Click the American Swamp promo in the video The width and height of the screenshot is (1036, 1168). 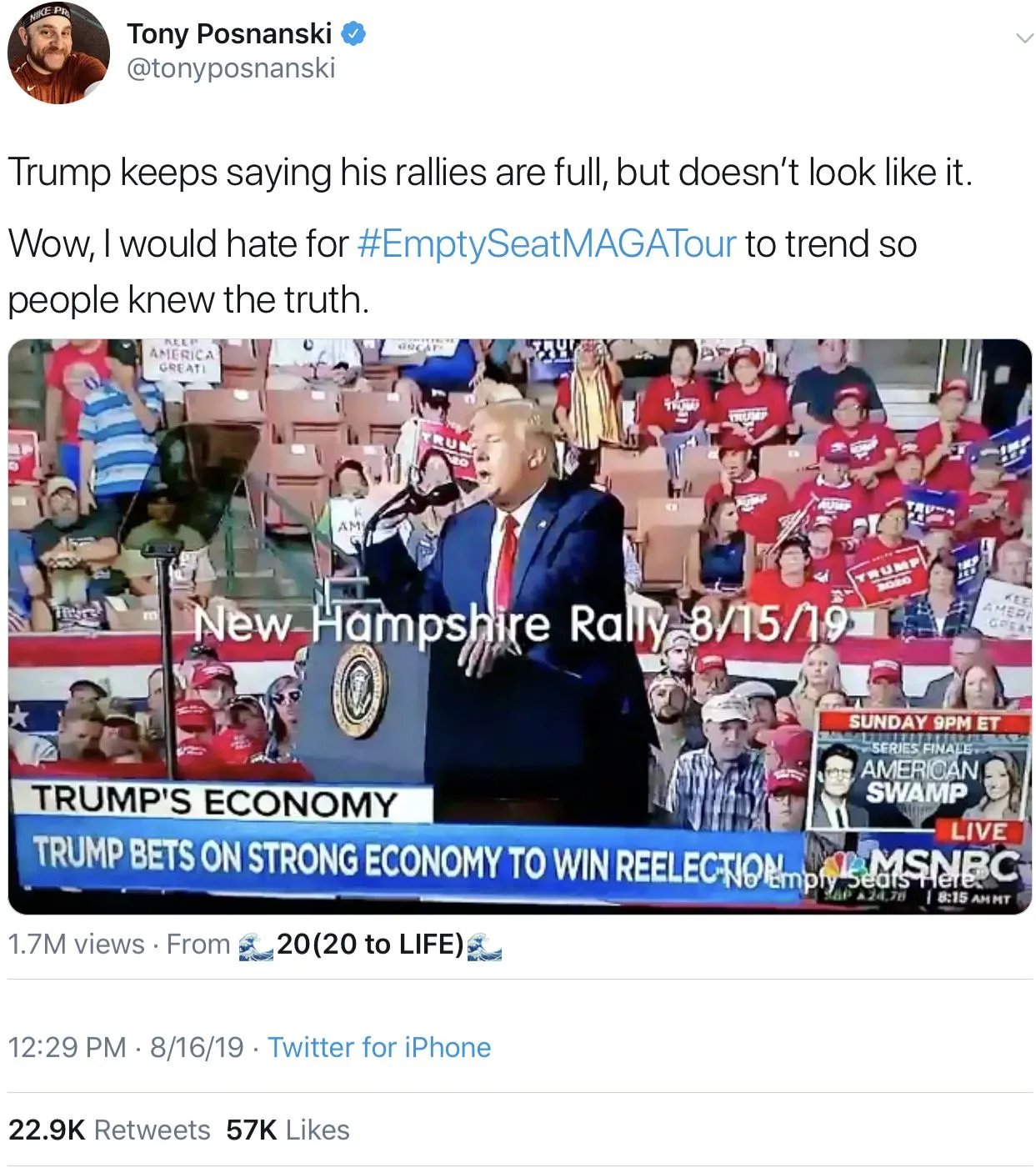[919, 780]
